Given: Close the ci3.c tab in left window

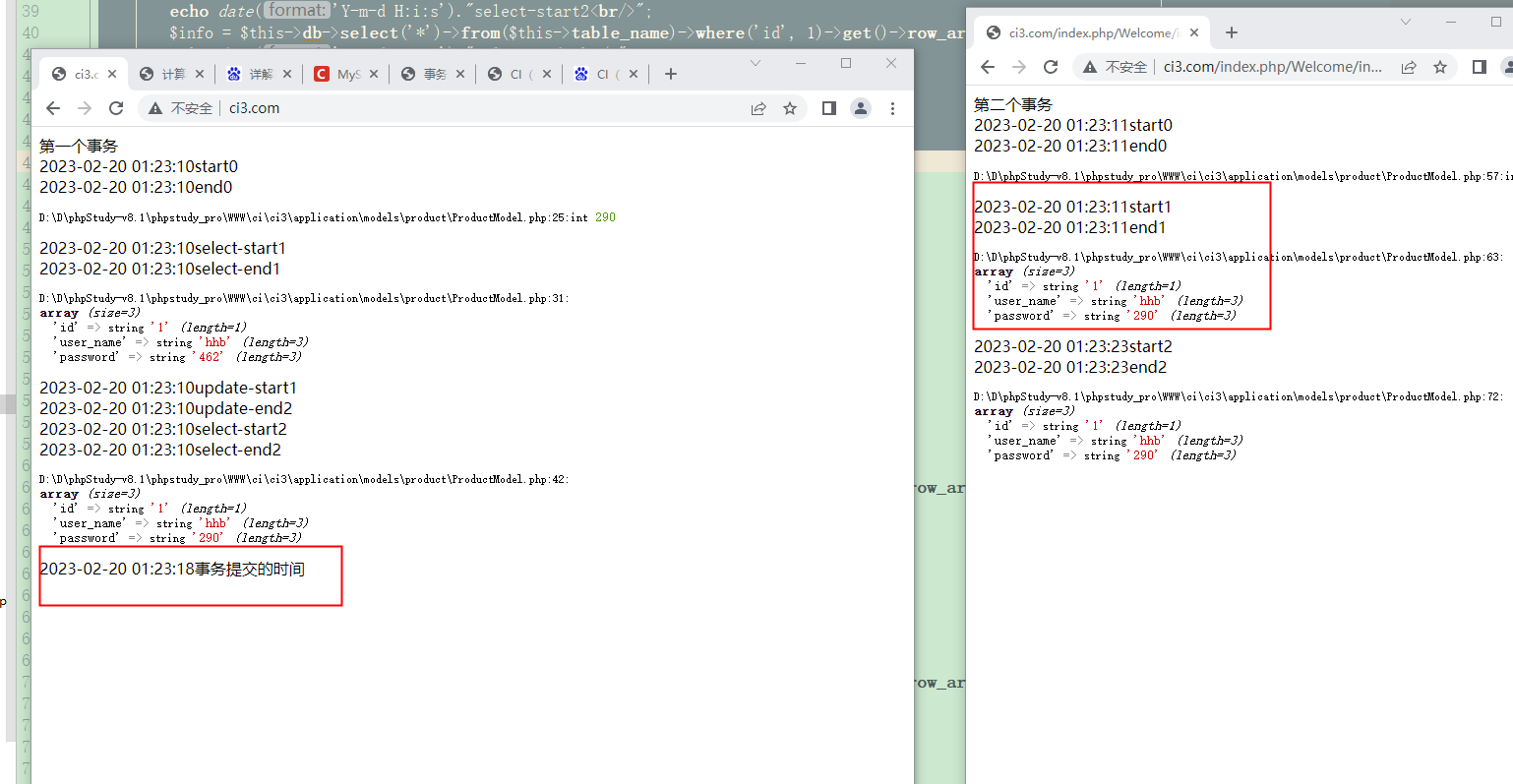Looking at the screenshot, I should [112, 74].
